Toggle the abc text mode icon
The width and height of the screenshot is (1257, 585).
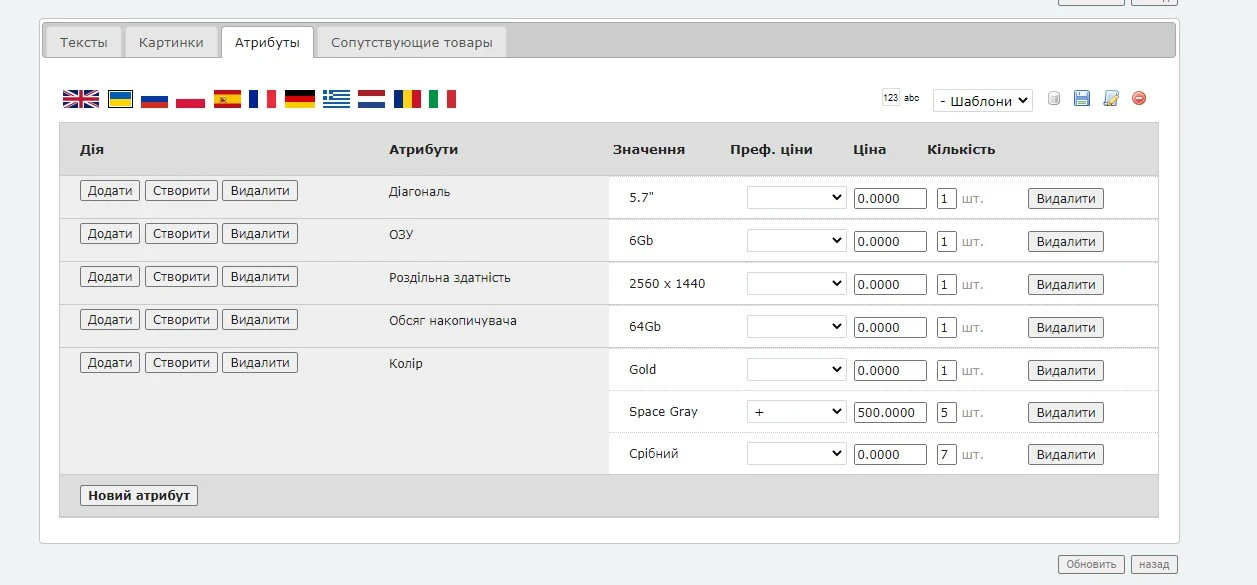[x=911, y=98]
